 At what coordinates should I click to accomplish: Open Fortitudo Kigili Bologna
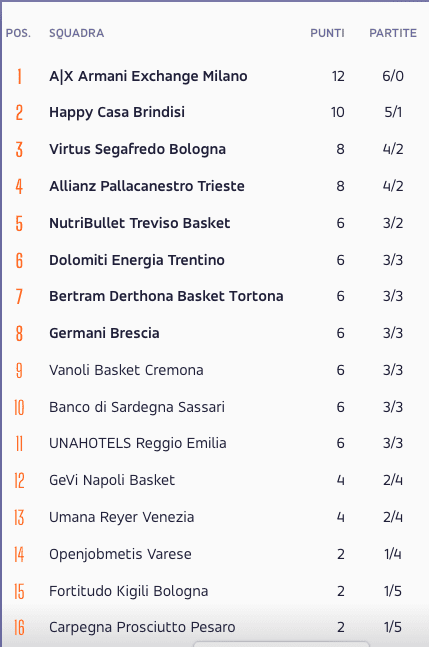pyautogui.click(x=128, y=591)
